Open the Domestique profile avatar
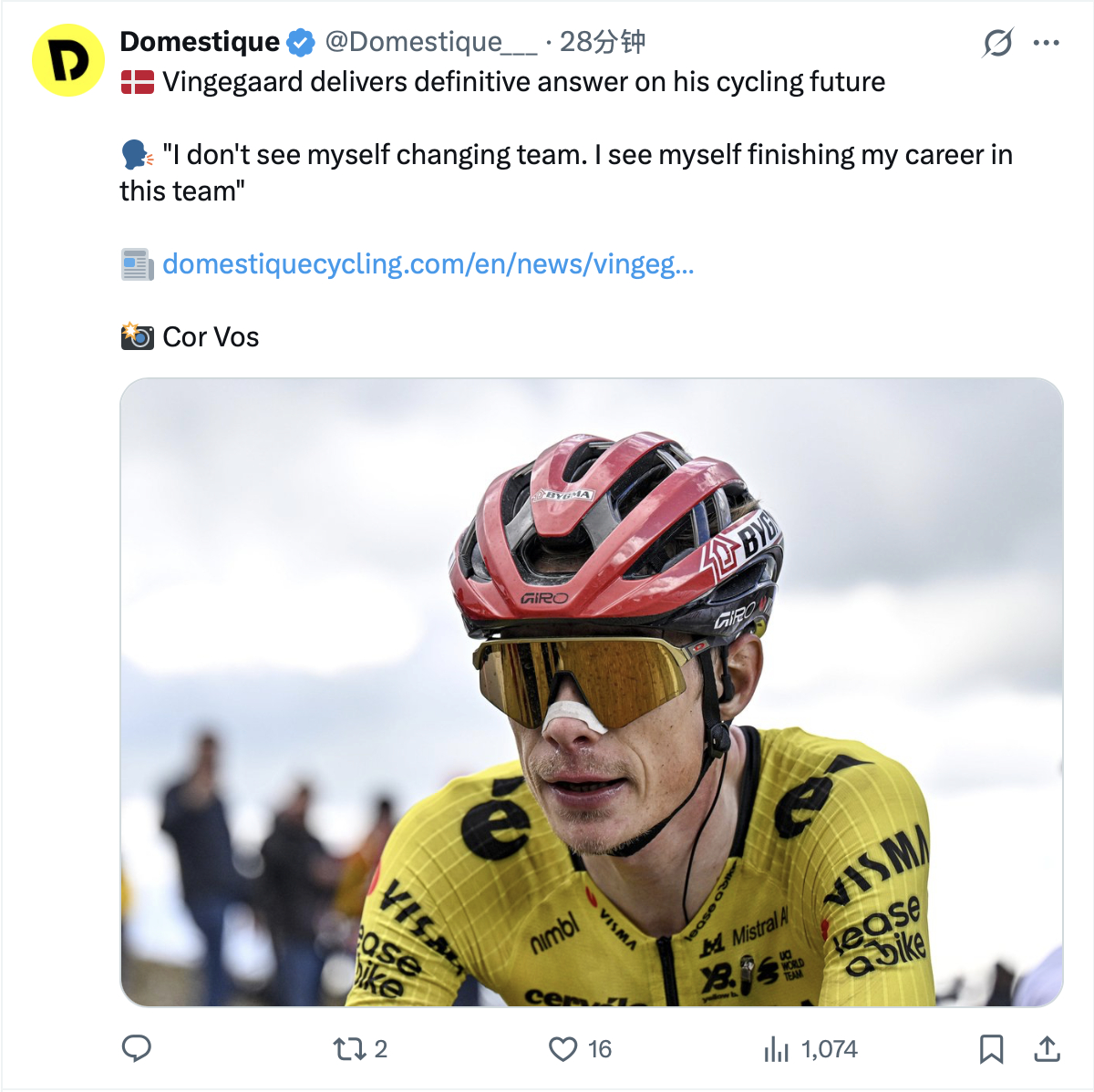This screenshot has width=1094, height=1092. 68,60
